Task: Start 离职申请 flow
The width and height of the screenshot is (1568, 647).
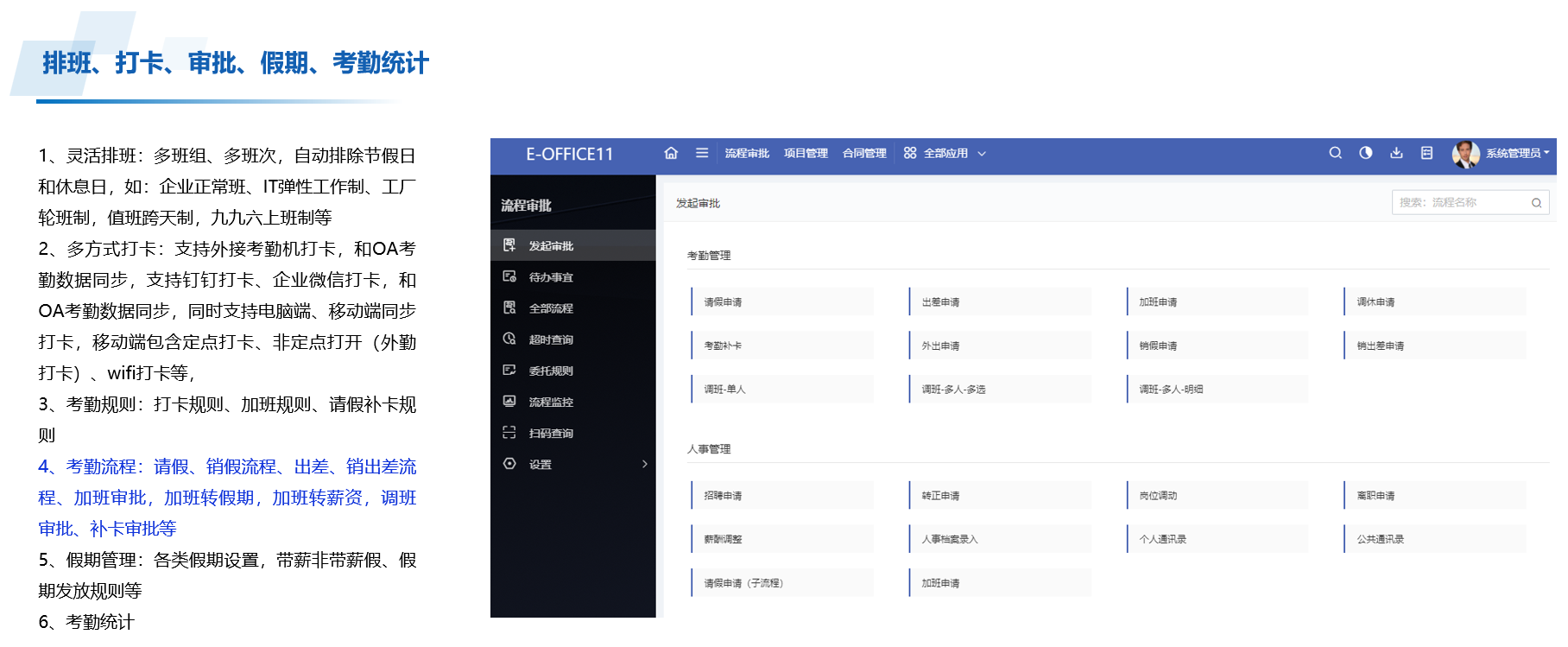Action: point(1435,495)
